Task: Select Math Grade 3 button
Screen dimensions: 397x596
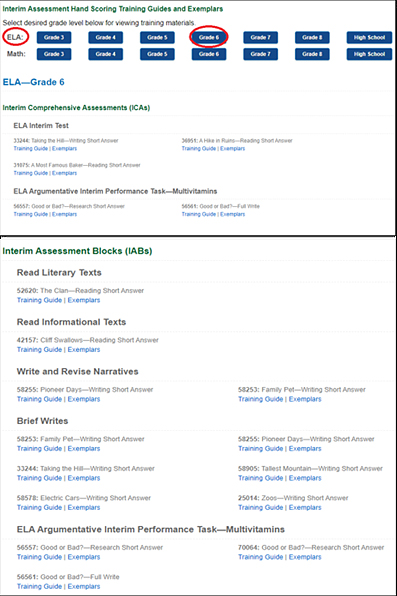Action: coord(54,54)
